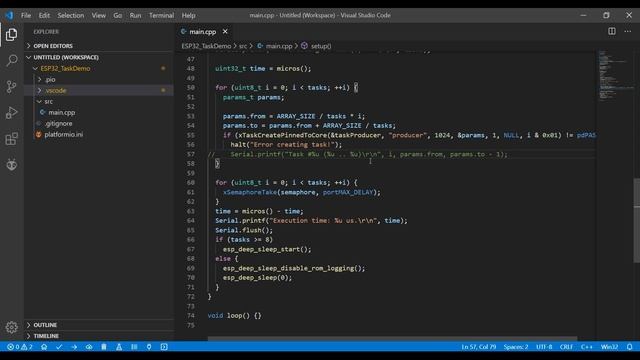The width and height of the screenshot is (640, 360).
Task: Click PlatformIO Clean trash icon
Action: (104, 347)
